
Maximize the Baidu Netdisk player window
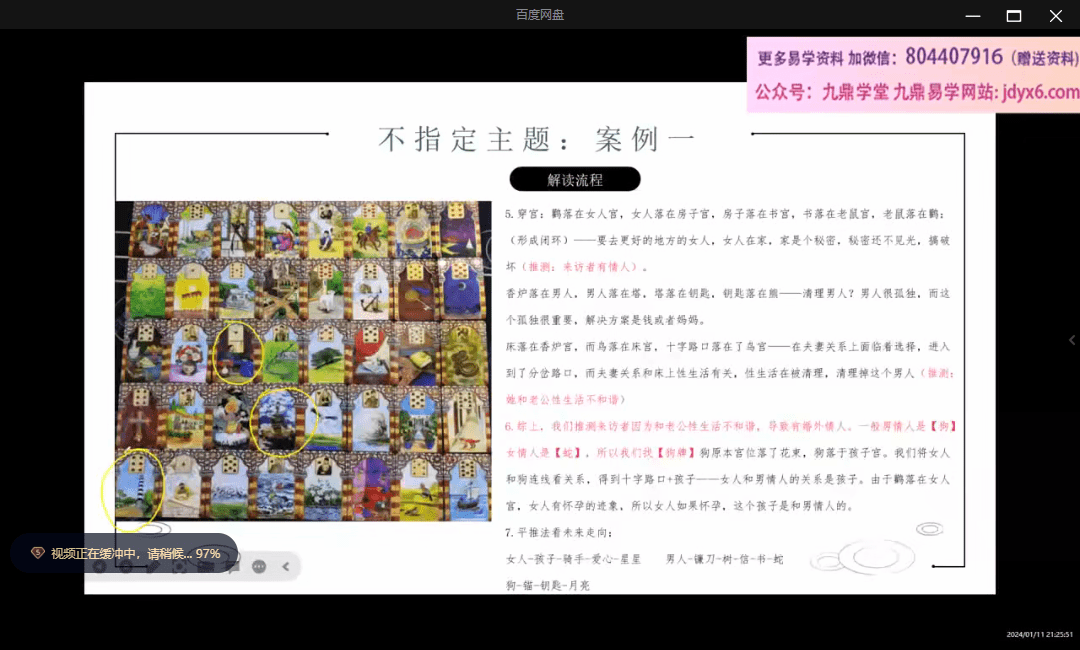[1013, 15]
